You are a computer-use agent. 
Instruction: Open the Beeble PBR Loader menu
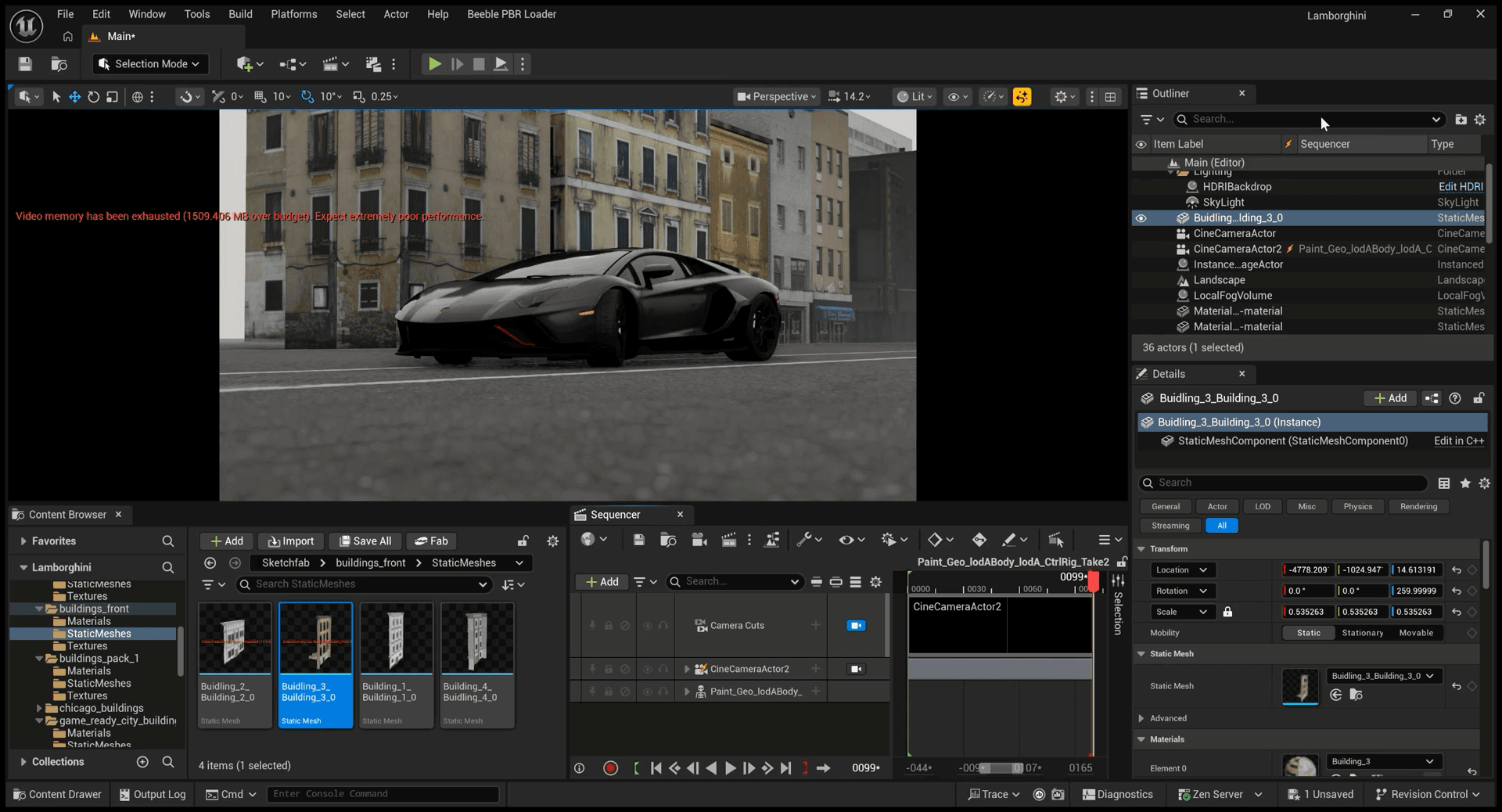click(x=512, y=14)
